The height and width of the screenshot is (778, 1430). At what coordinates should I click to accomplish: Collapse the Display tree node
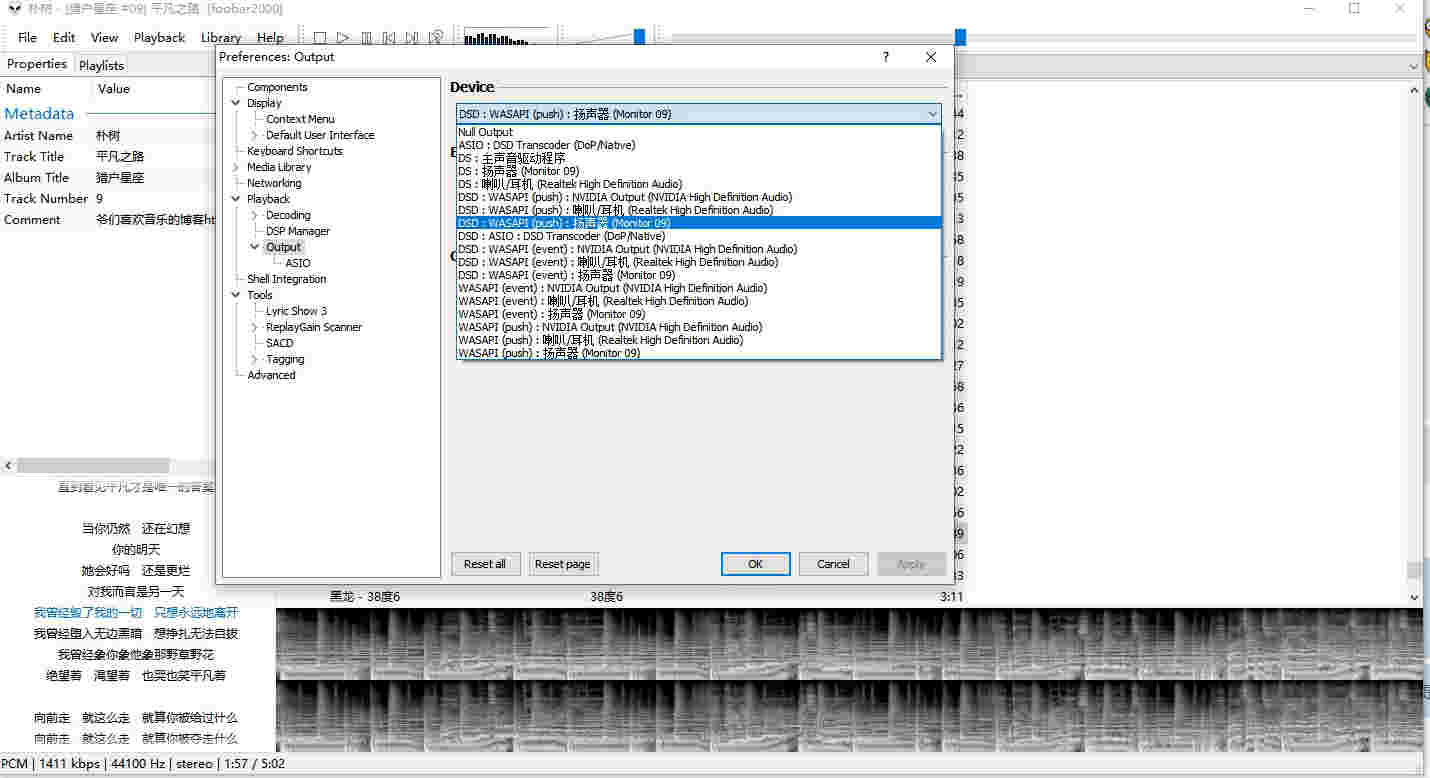tap(236, 103)
